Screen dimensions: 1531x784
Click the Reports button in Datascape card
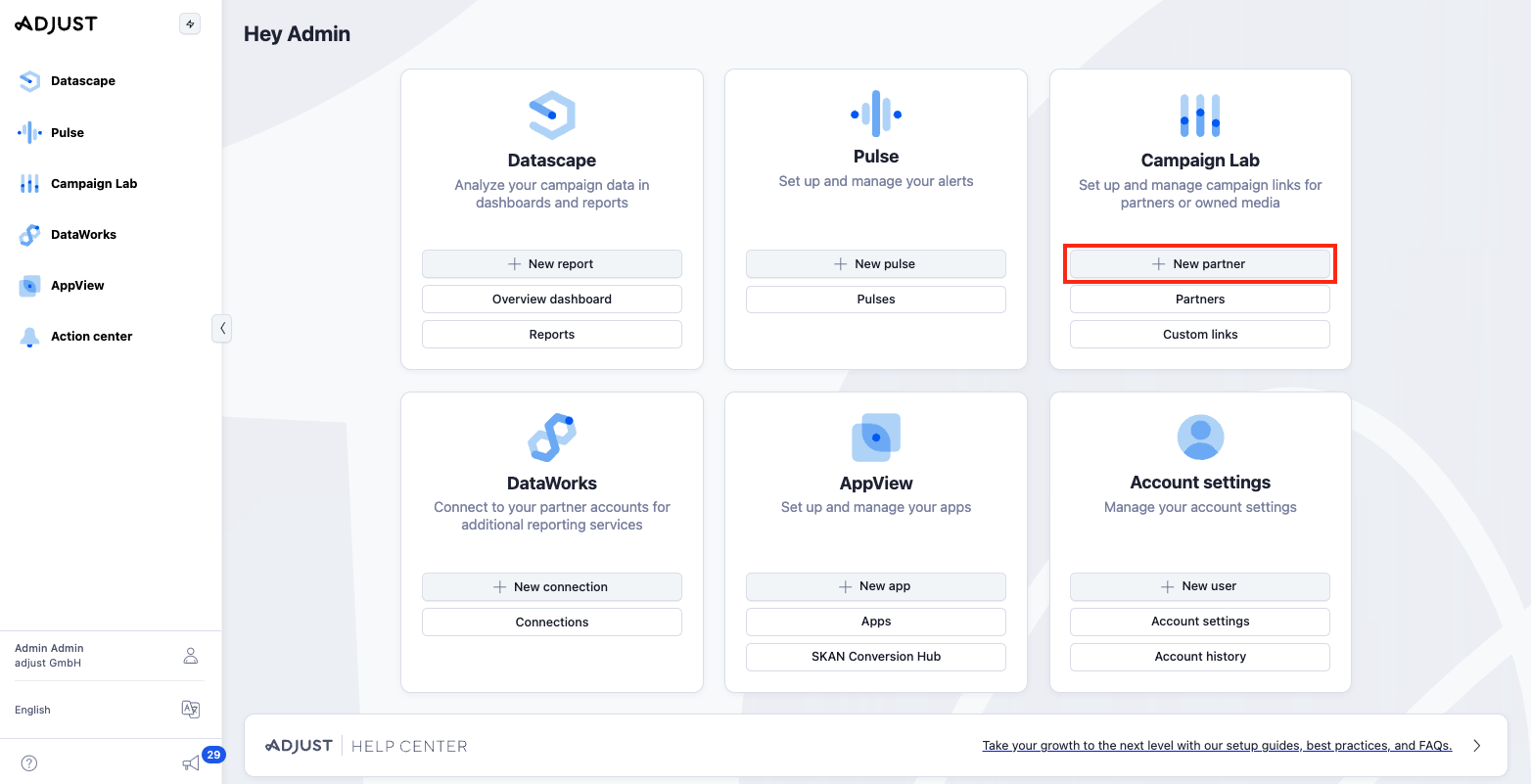[552, 335]
